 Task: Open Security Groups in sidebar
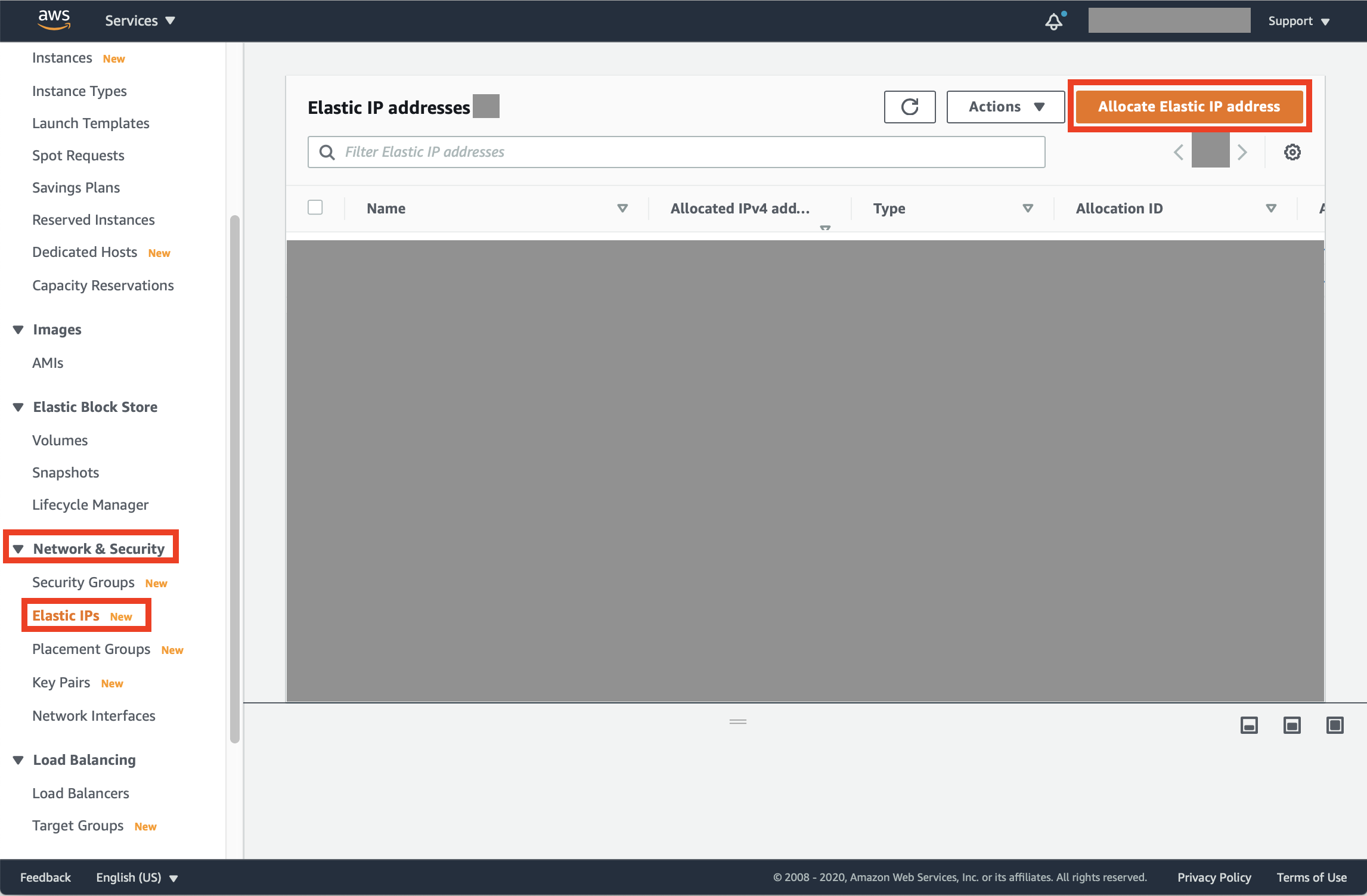click(x=83, y=582)
